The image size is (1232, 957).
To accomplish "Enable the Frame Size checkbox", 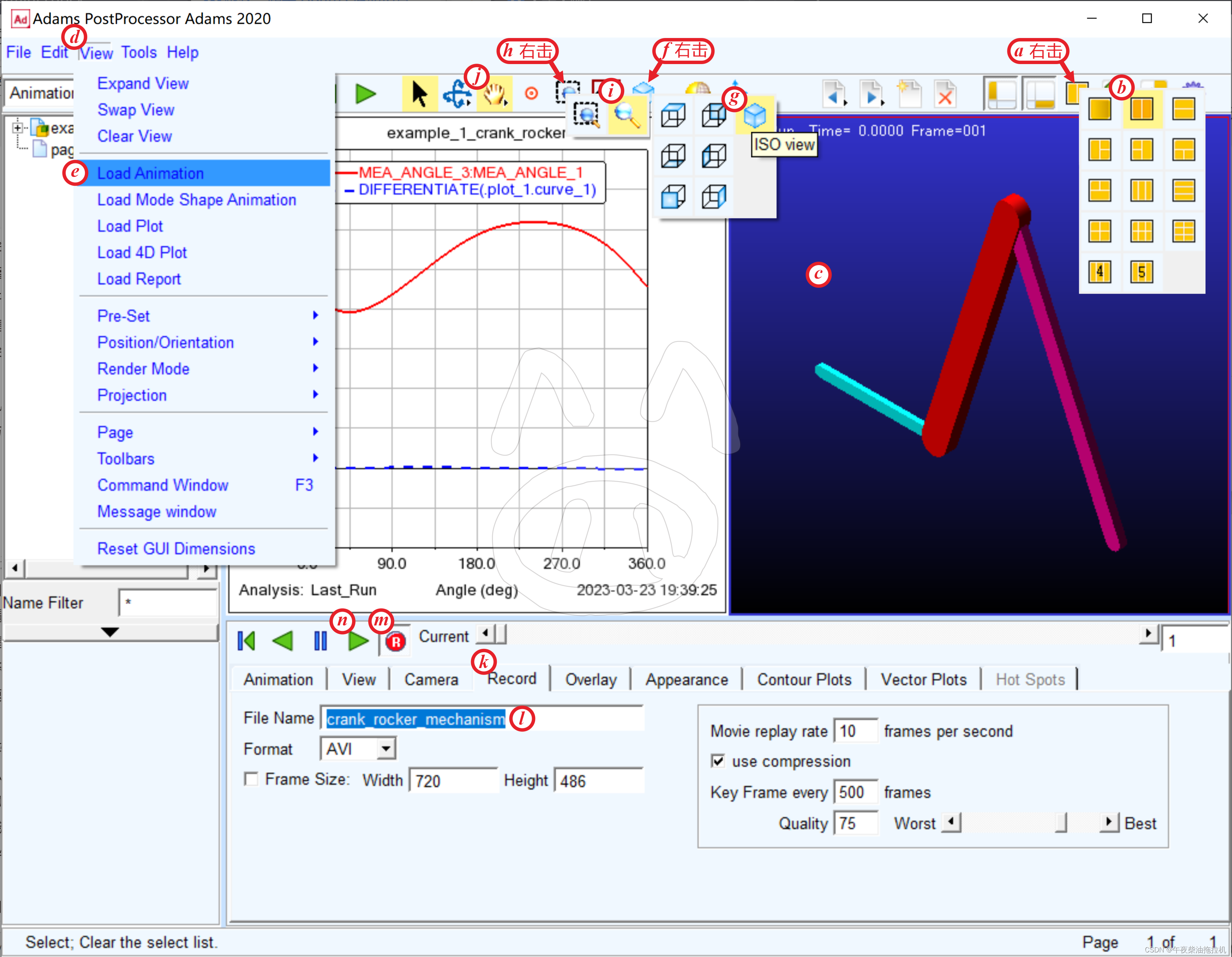I will [x=251, y=779].
